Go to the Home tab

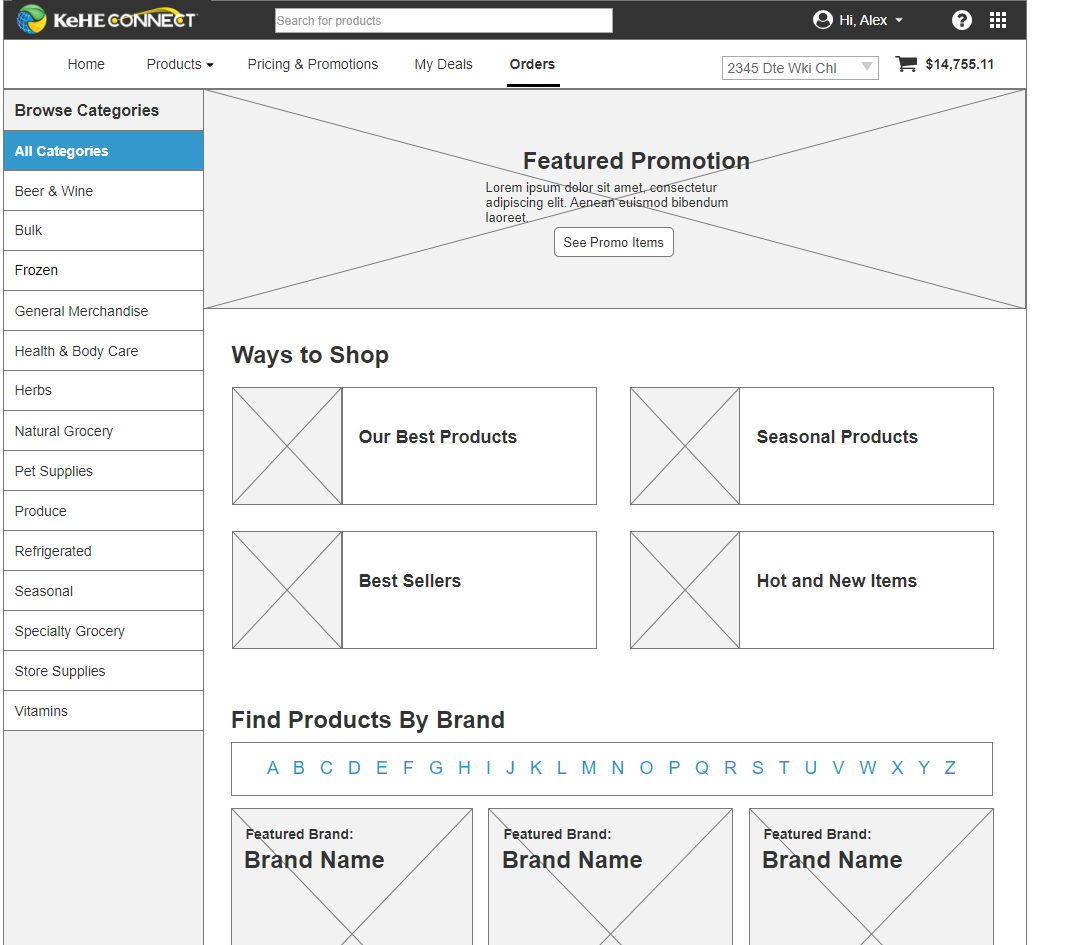click(86, 64)
